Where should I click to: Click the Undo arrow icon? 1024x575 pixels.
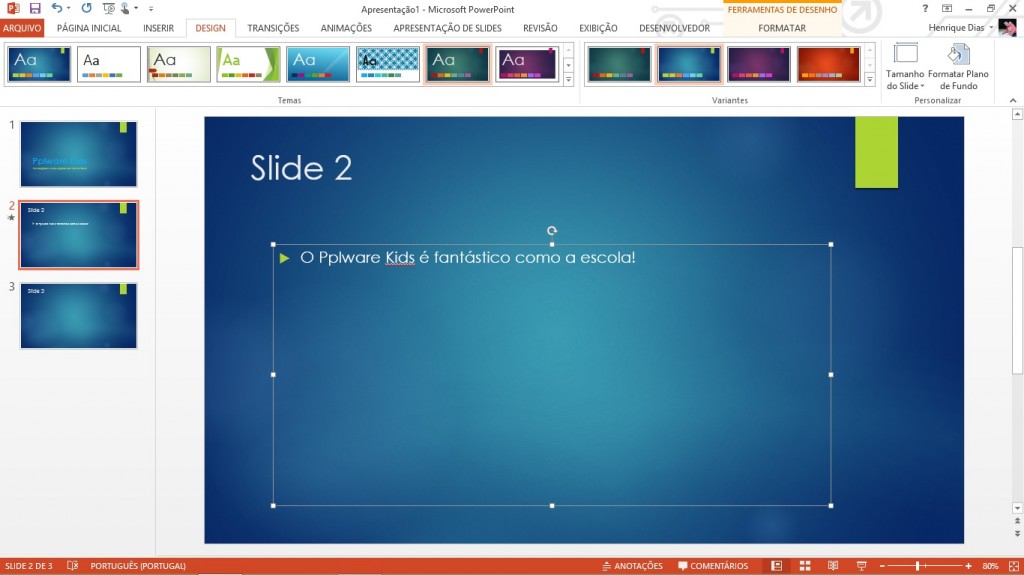(x=57, y=8)
